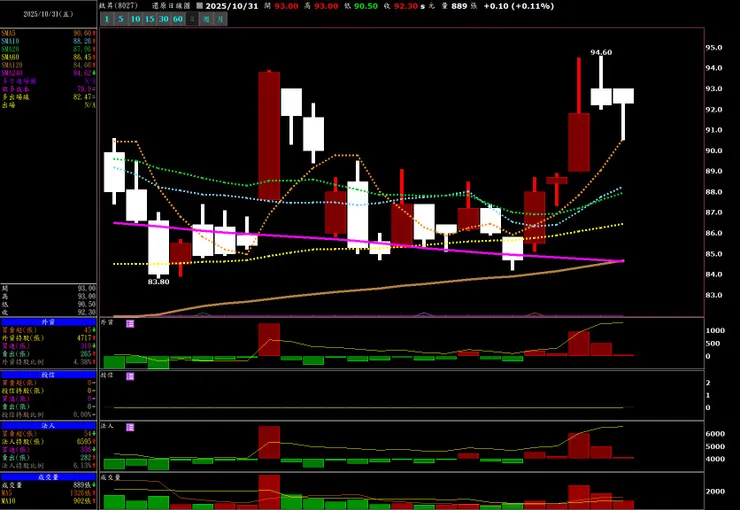The image size is (740, 510).
Task: Switch to the 10-minute timeframe
Action: click(135, 19)
